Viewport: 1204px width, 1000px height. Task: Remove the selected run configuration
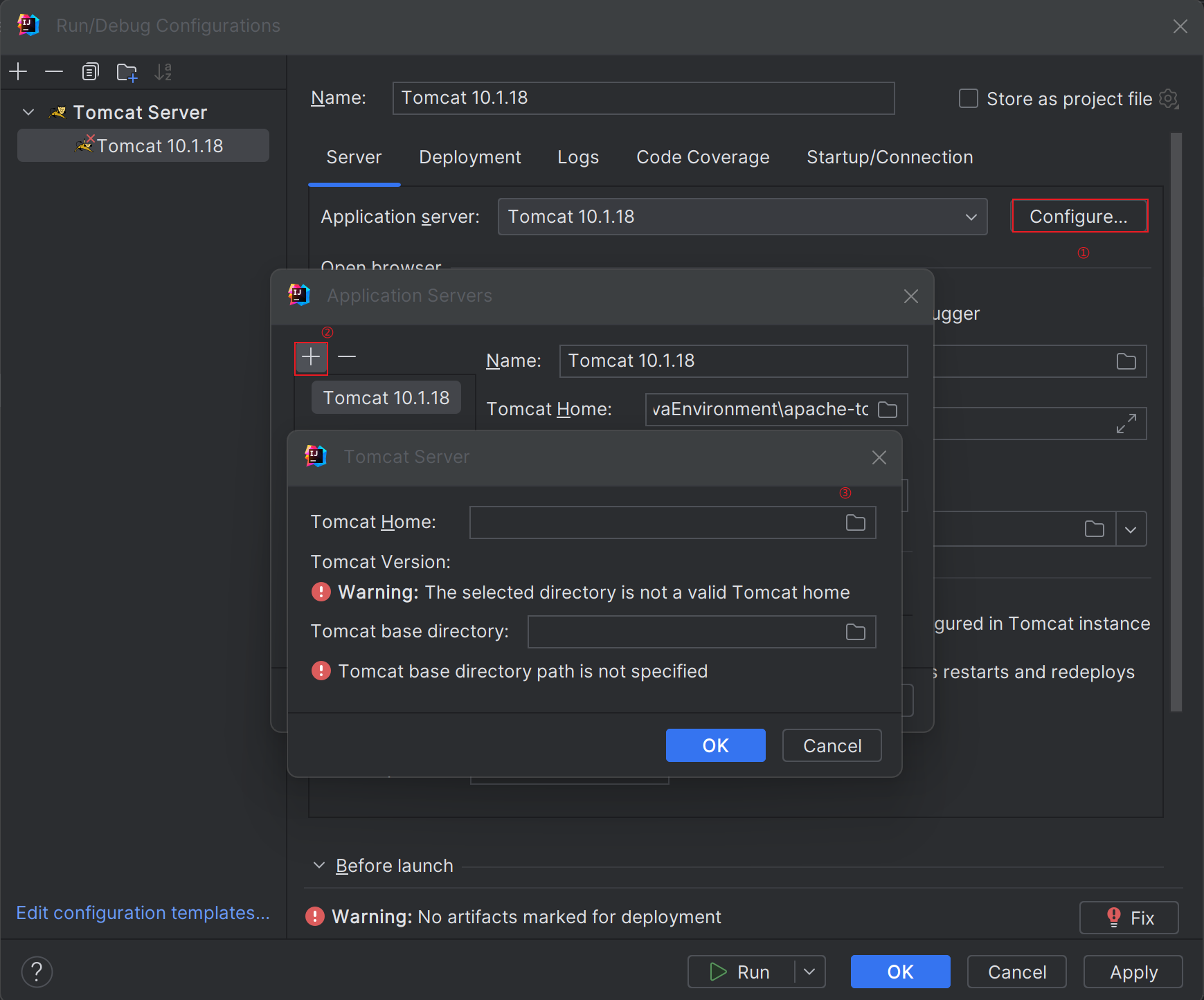54,71
